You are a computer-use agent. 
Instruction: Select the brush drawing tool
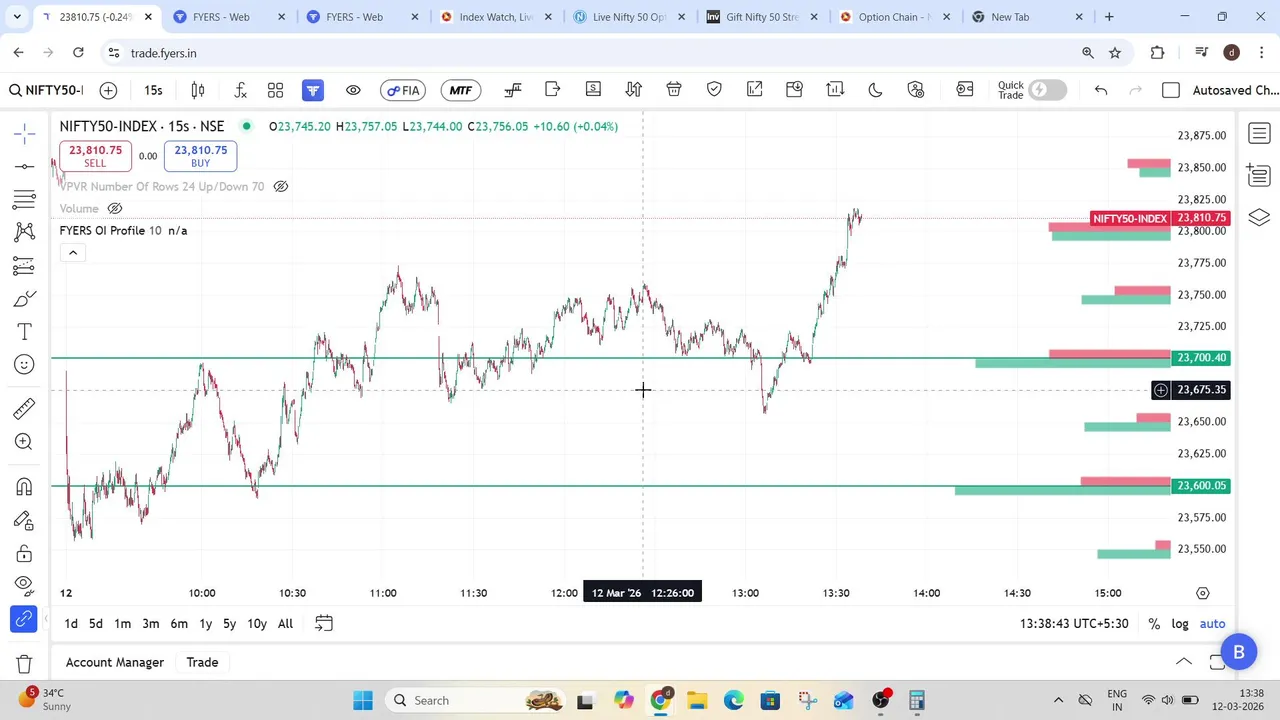[25, 299]
